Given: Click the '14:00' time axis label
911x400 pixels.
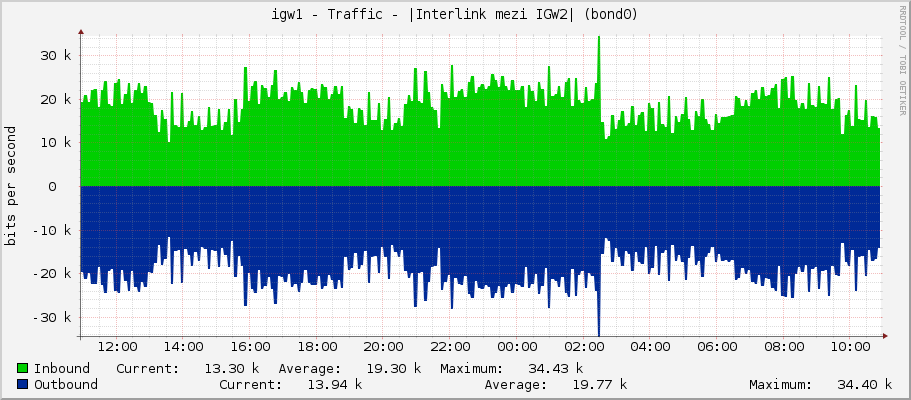Looking at the screenshot, I should click(185, 348).
